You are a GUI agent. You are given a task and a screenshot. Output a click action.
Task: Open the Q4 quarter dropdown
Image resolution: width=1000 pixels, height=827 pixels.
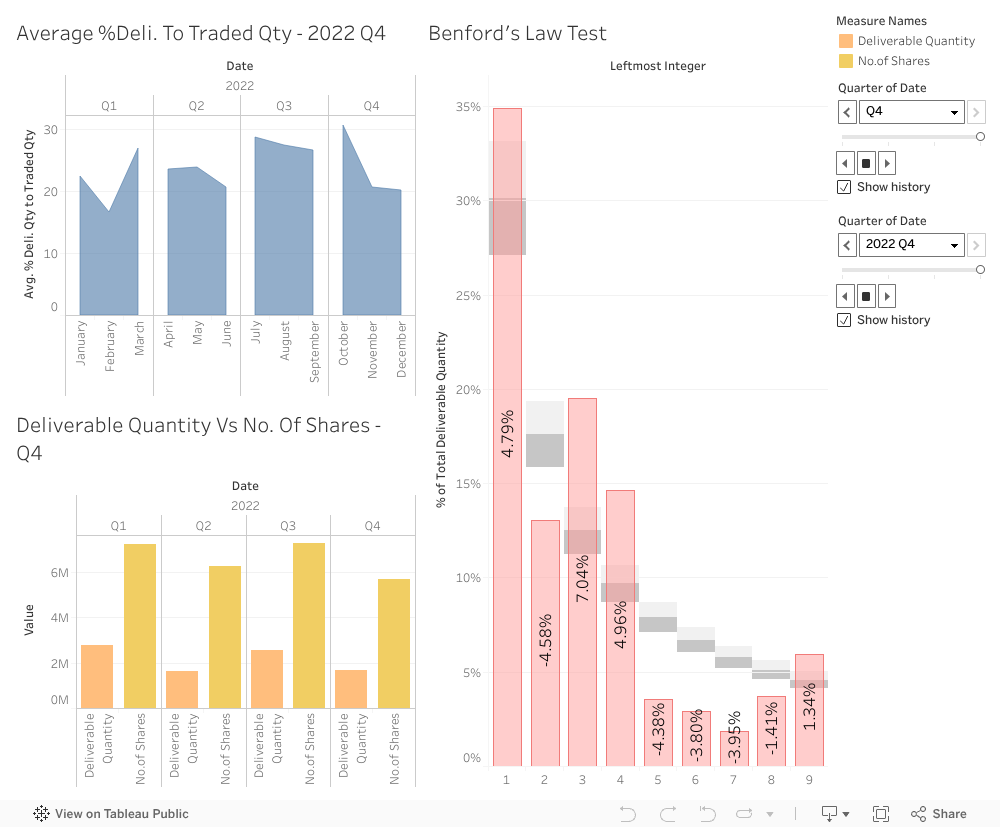pyautogui.click(x=912, y=112)
